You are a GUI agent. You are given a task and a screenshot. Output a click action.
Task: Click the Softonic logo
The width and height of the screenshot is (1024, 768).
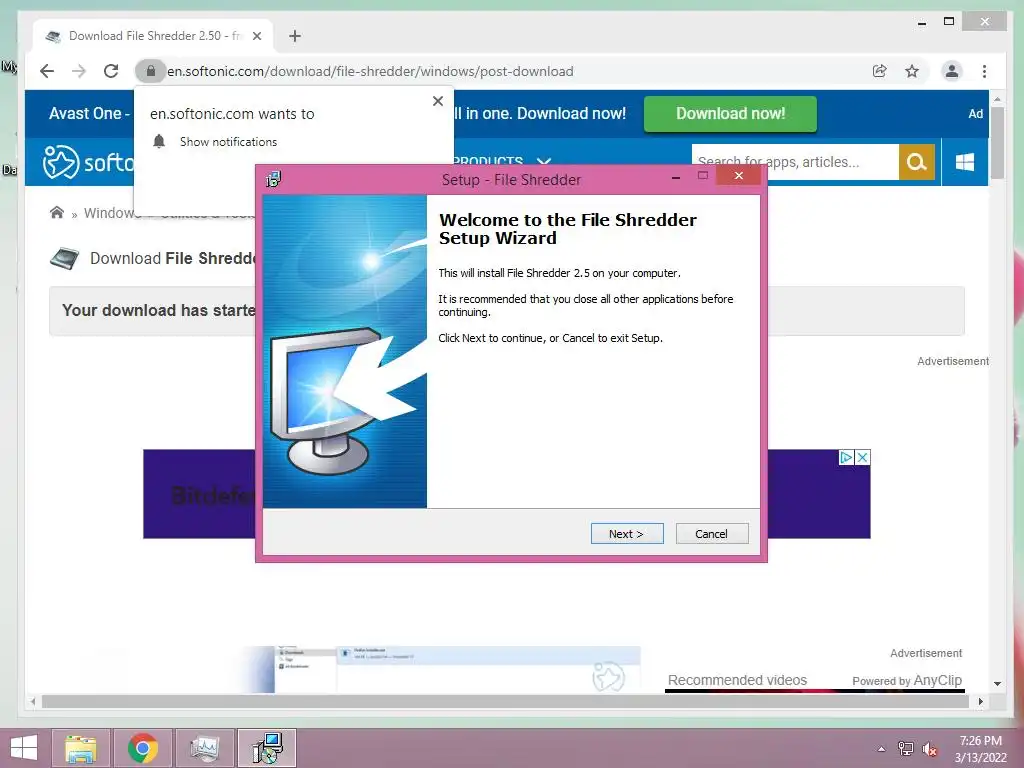pos(88,161)
